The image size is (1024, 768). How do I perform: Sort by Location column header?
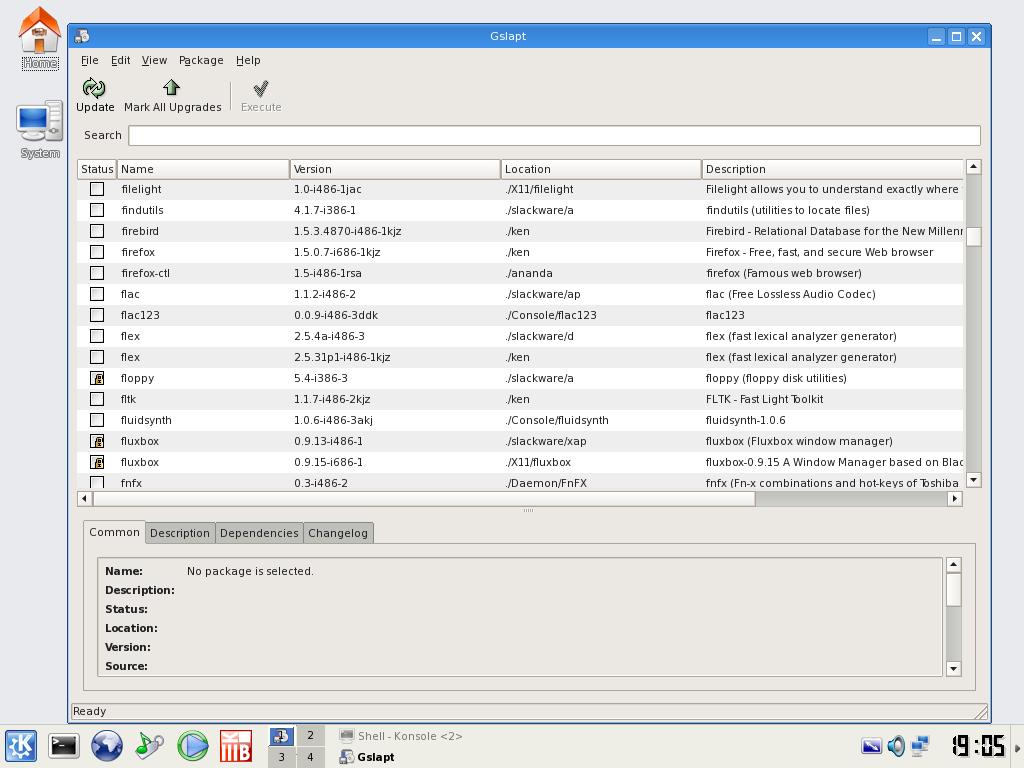pyautogui.click(x=601, y=169)
